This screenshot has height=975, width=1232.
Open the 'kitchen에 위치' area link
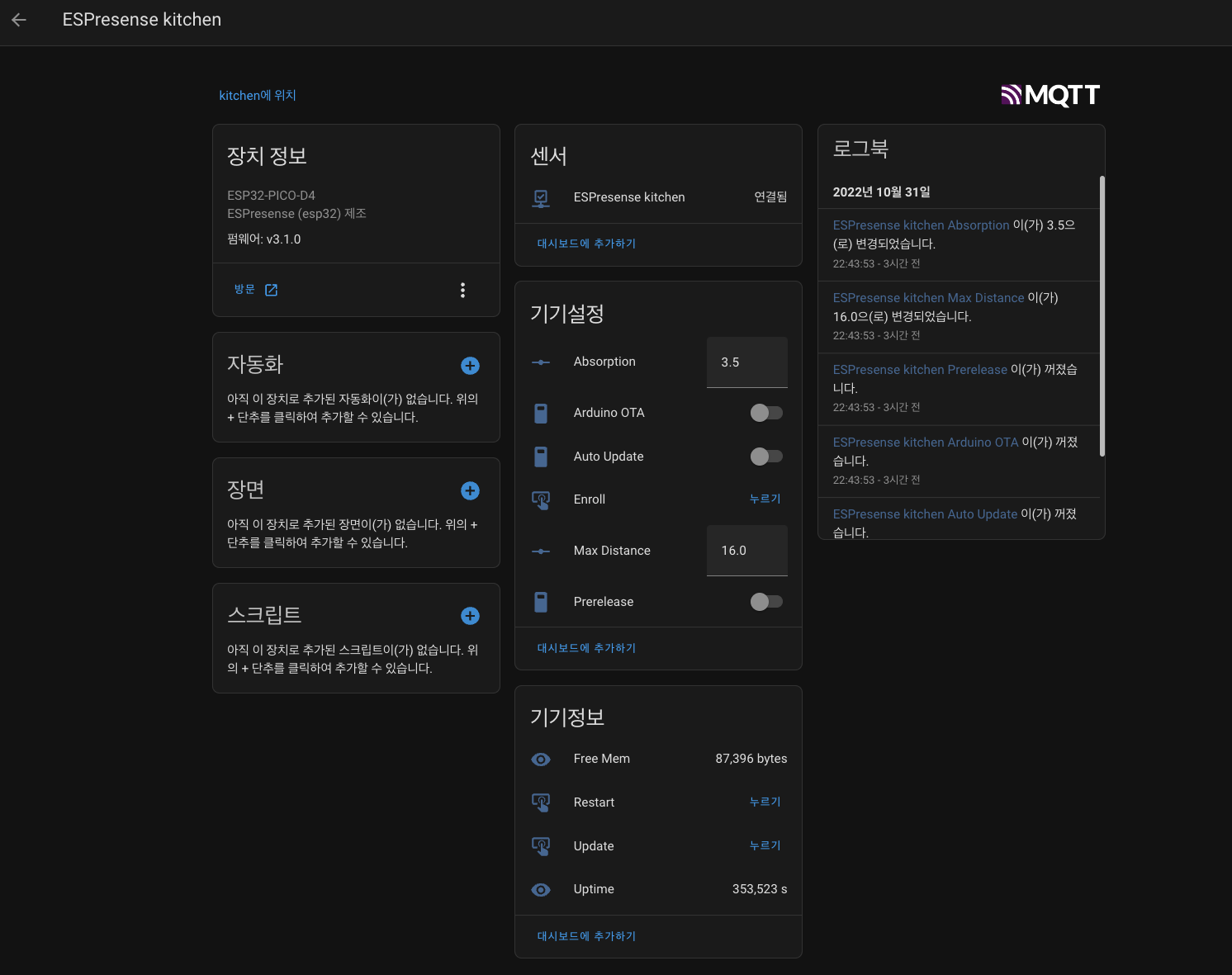click(x=258, y=96)
